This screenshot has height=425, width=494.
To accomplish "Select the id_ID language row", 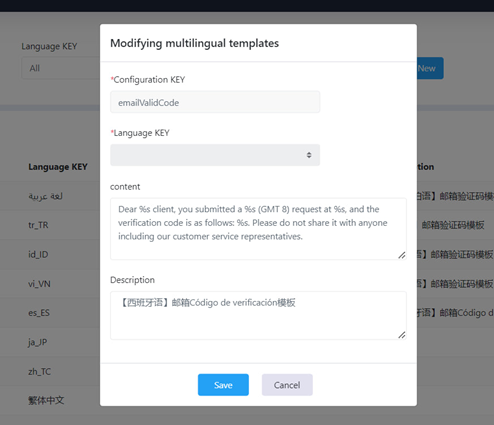I will [x=38, y=254].
